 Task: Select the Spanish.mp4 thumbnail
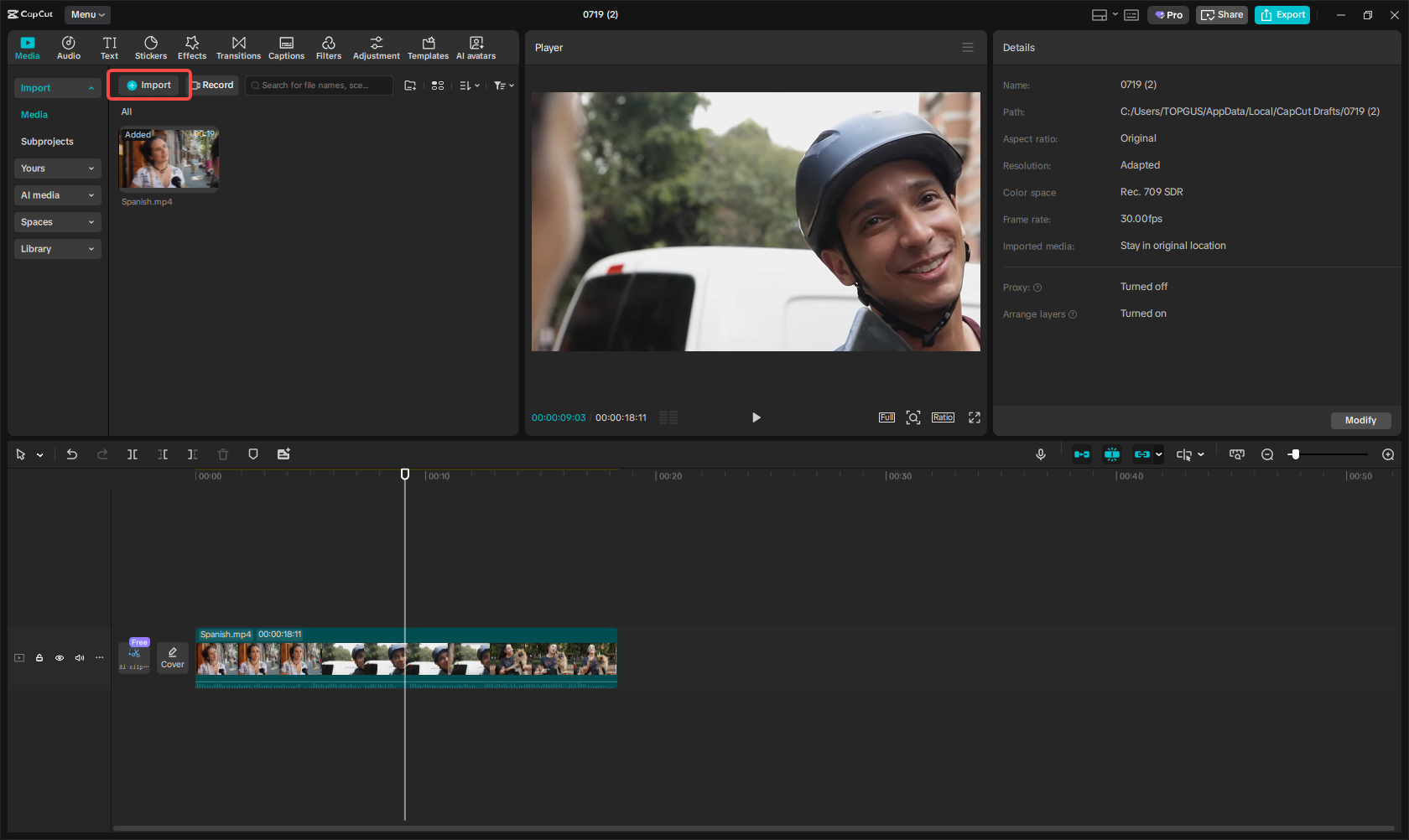168,158
